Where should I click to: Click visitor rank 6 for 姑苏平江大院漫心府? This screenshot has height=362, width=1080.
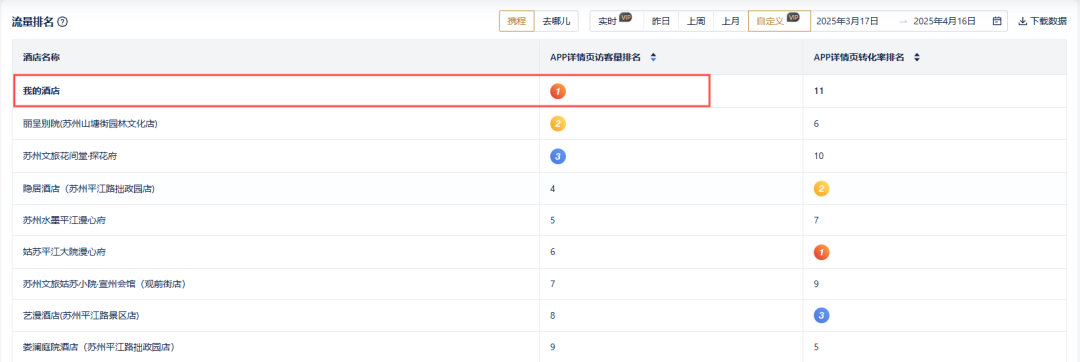[x=553, y=253]
